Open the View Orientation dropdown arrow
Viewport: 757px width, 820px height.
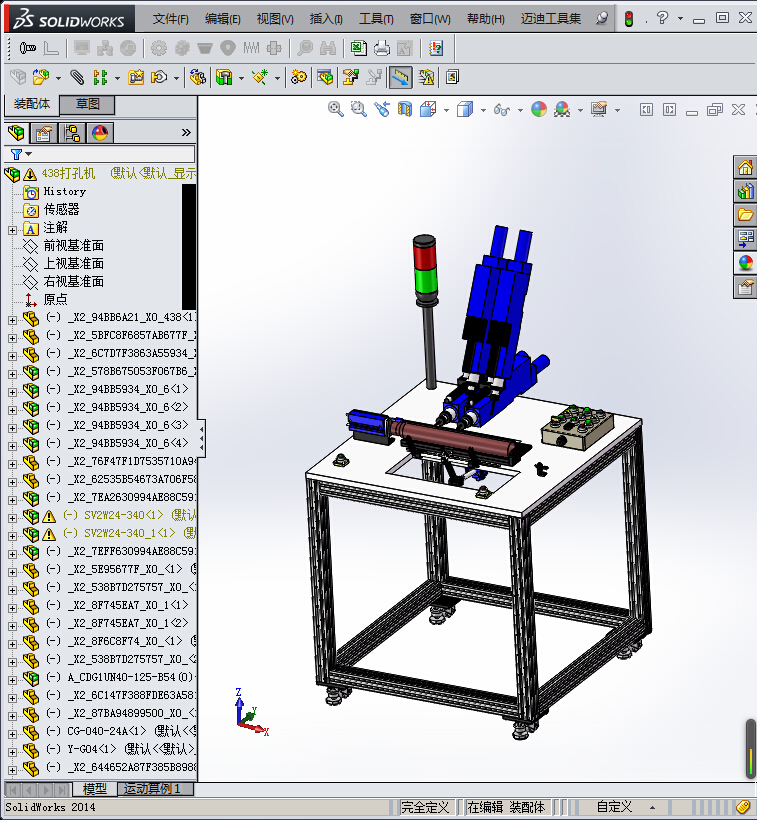click(x=446, y=110)
